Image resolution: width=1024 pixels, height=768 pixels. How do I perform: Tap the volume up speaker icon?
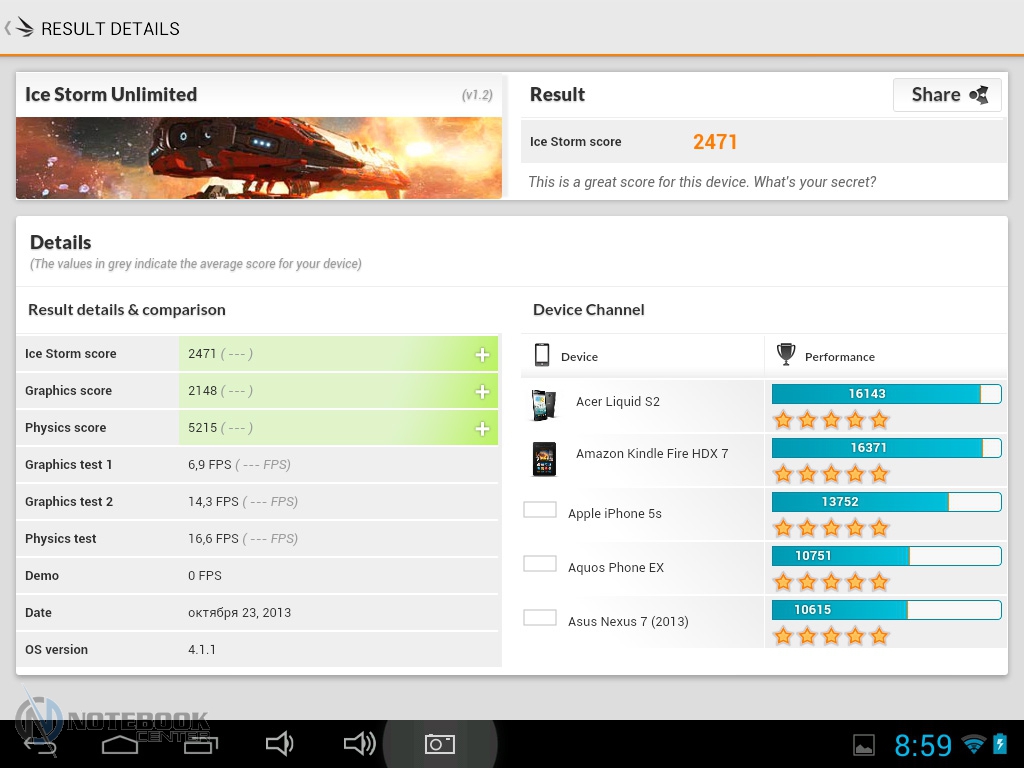[359, 743]
